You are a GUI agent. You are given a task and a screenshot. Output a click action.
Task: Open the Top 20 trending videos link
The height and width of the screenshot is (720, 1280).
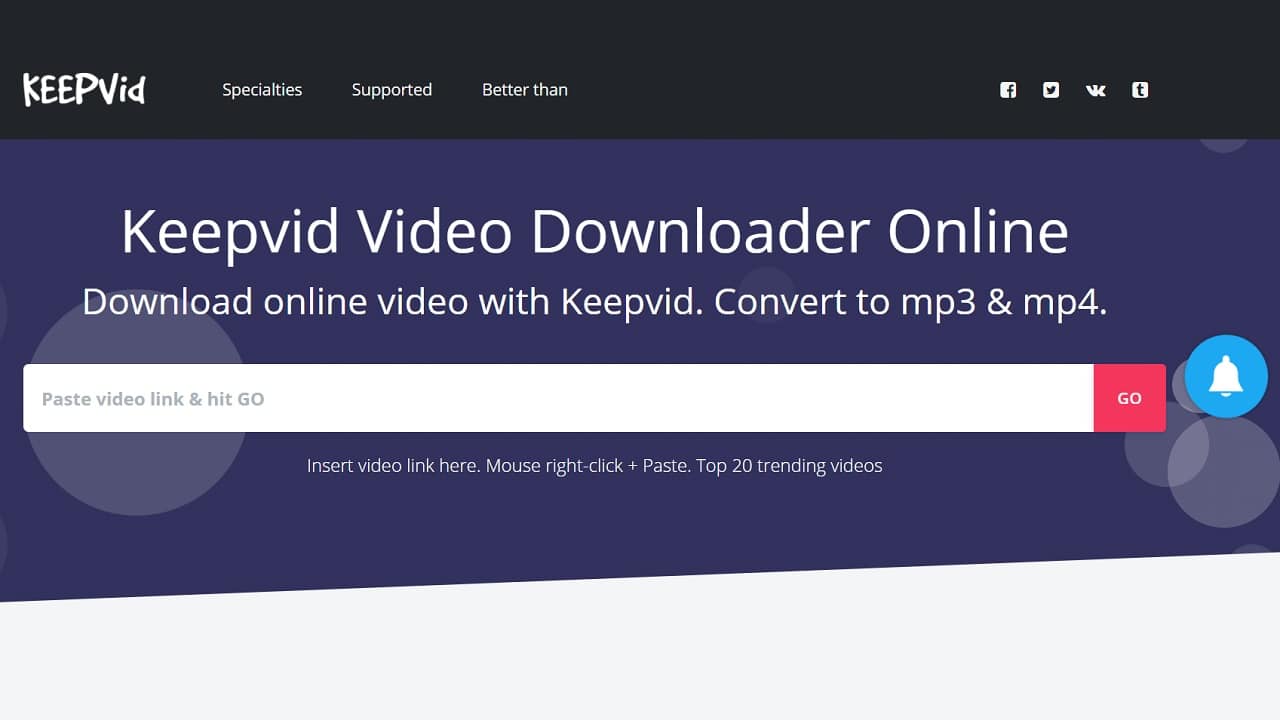point(789,465)
